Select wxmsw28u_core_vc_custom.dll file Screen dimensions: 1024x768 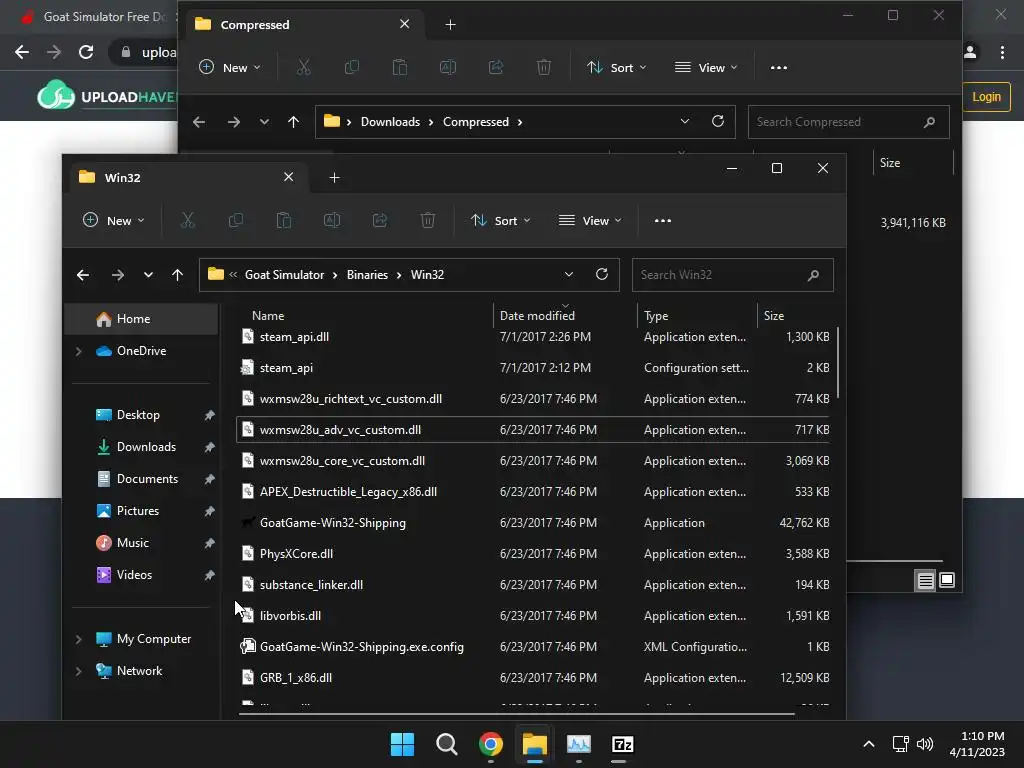point(533,461)
